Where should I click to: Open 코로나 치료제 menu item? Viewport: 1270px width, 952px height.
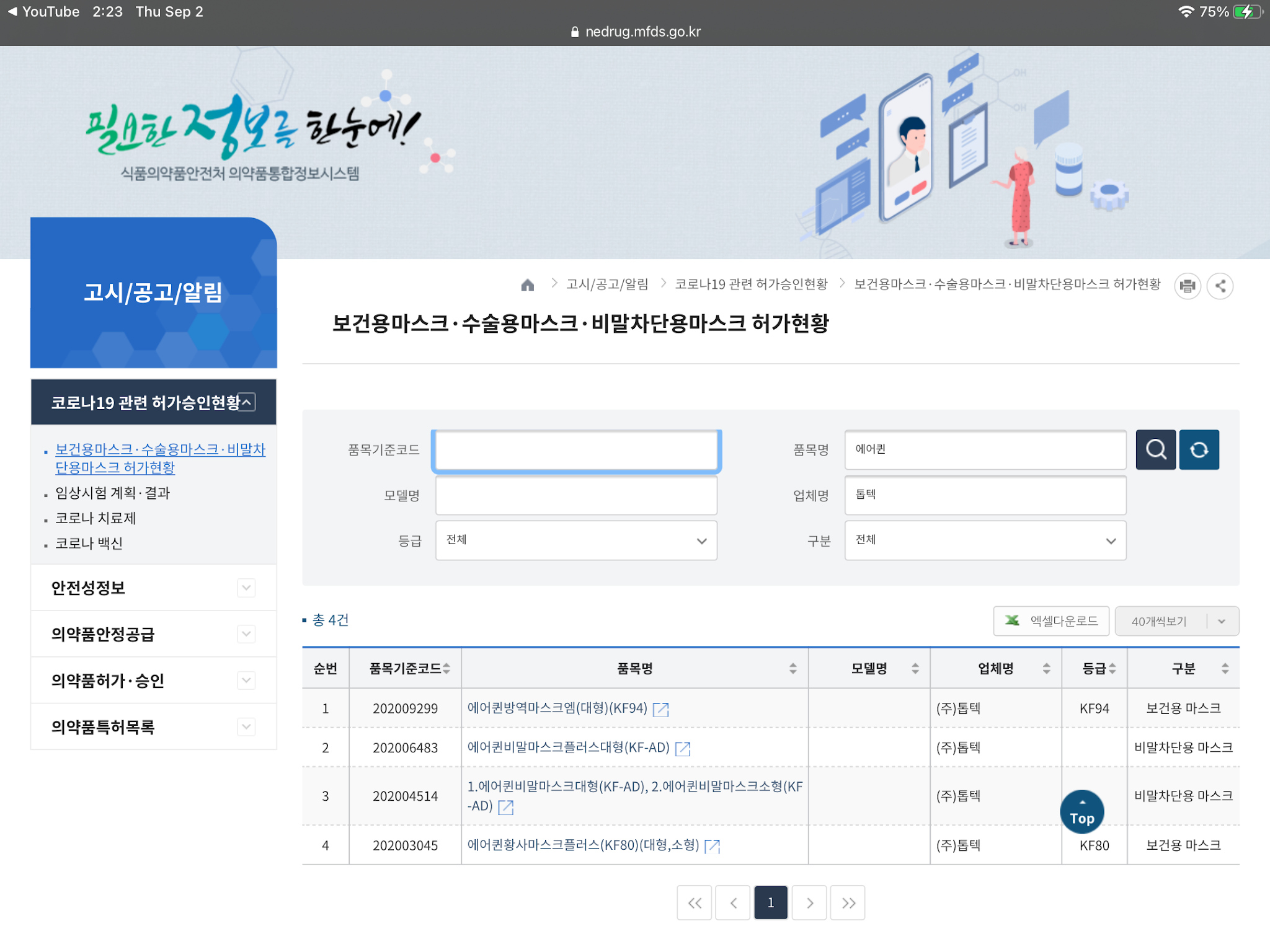click(95, 518)
